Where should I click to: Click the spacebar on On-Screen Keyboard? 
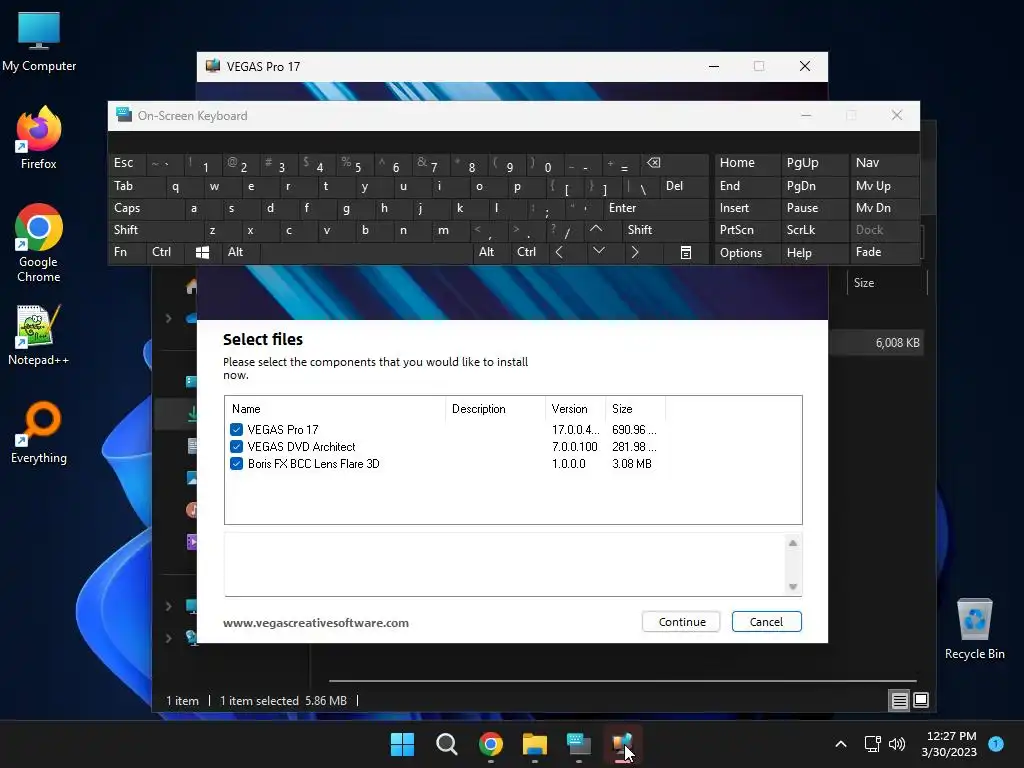(x=366, y=252)
